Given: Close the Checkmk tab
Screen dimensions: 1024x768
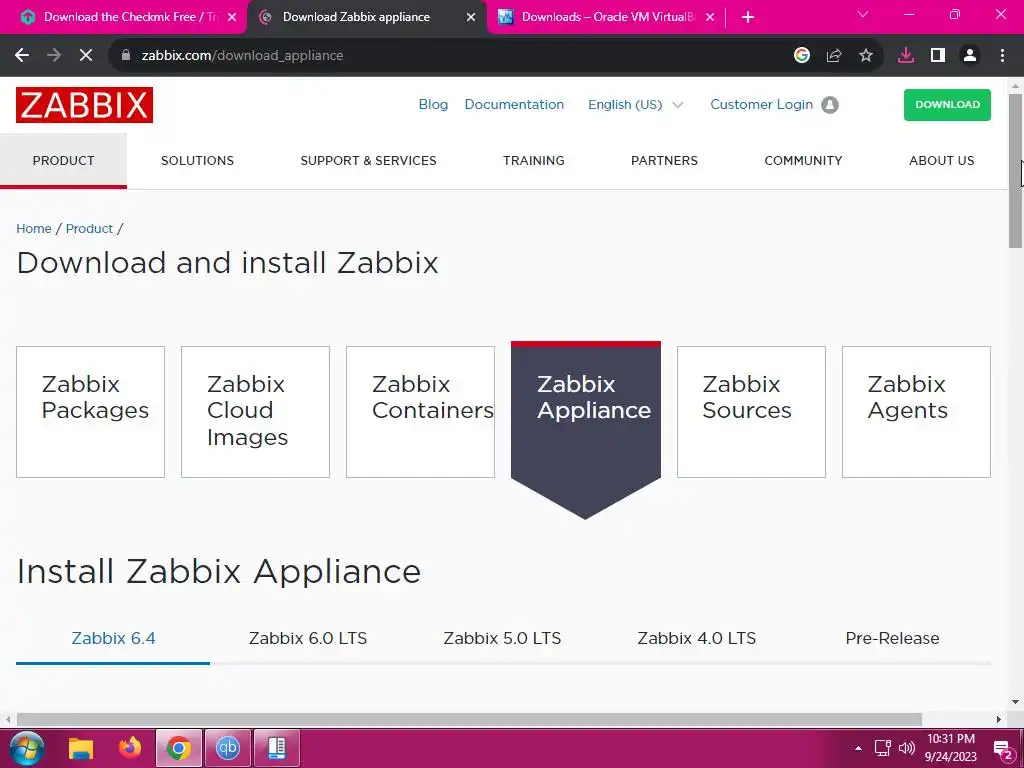Looking at the screenshot, I should 232,18.
